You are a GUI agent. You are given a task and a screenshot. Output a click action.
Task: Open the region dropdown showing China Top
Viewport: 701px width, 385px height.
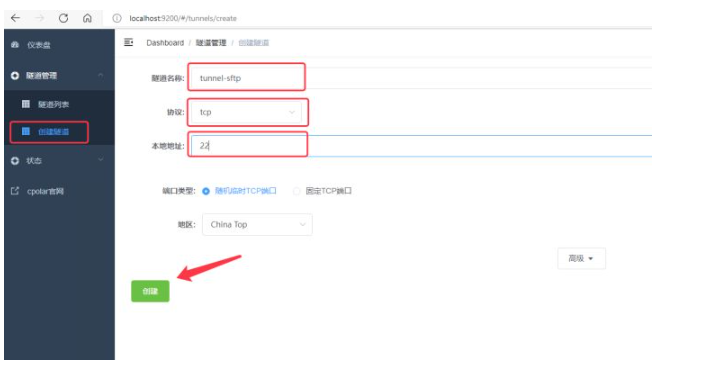click(x=257, y=224)
